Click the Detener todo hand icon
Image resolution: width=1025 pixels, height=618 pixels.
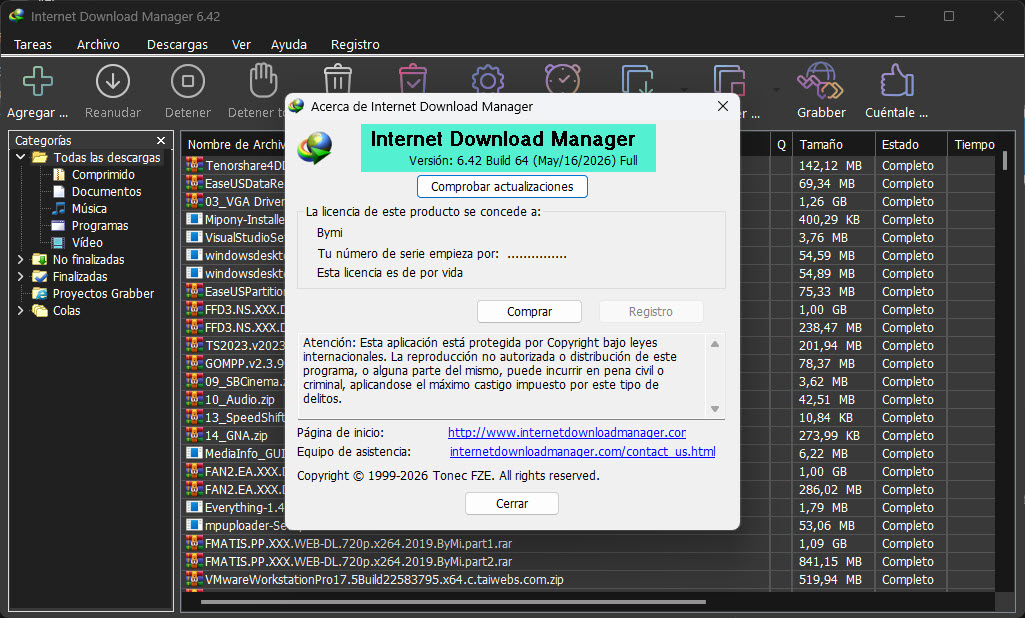(x=263, y=80)
